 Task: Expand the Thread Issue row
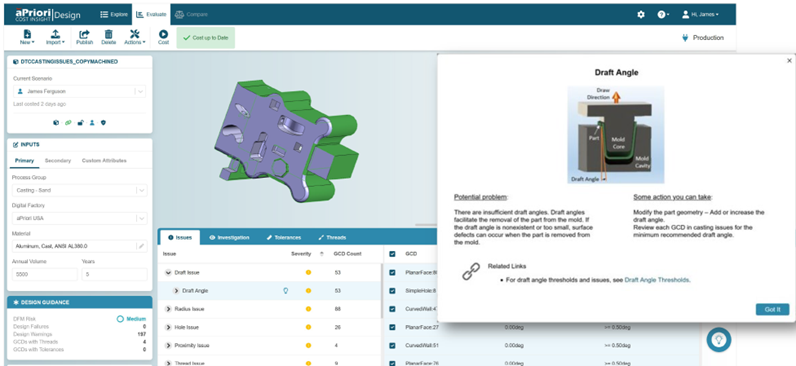pos(168,363)
